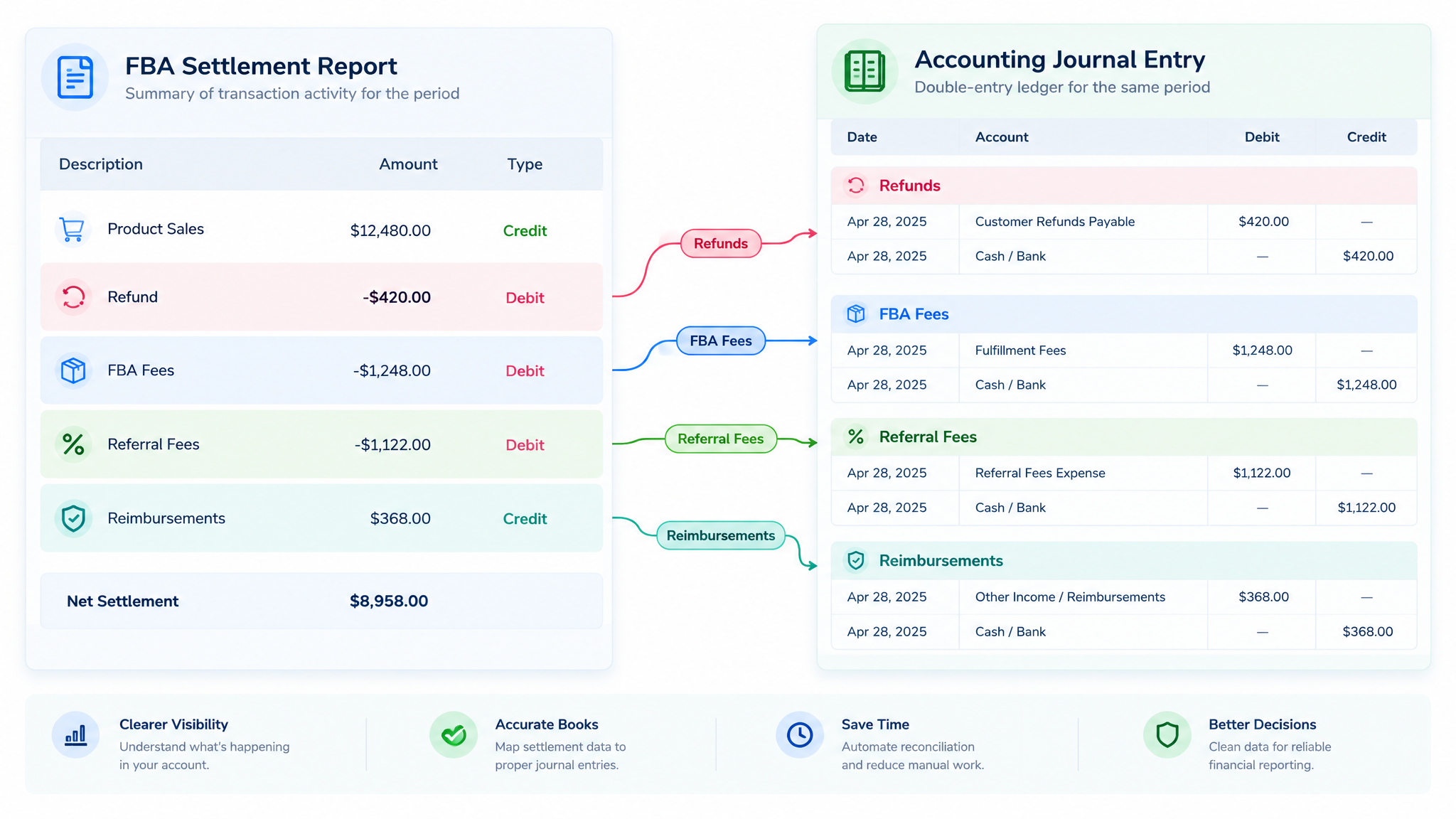Click the Net Settlement label
1456x819 pixels.
tap(122, 601)
